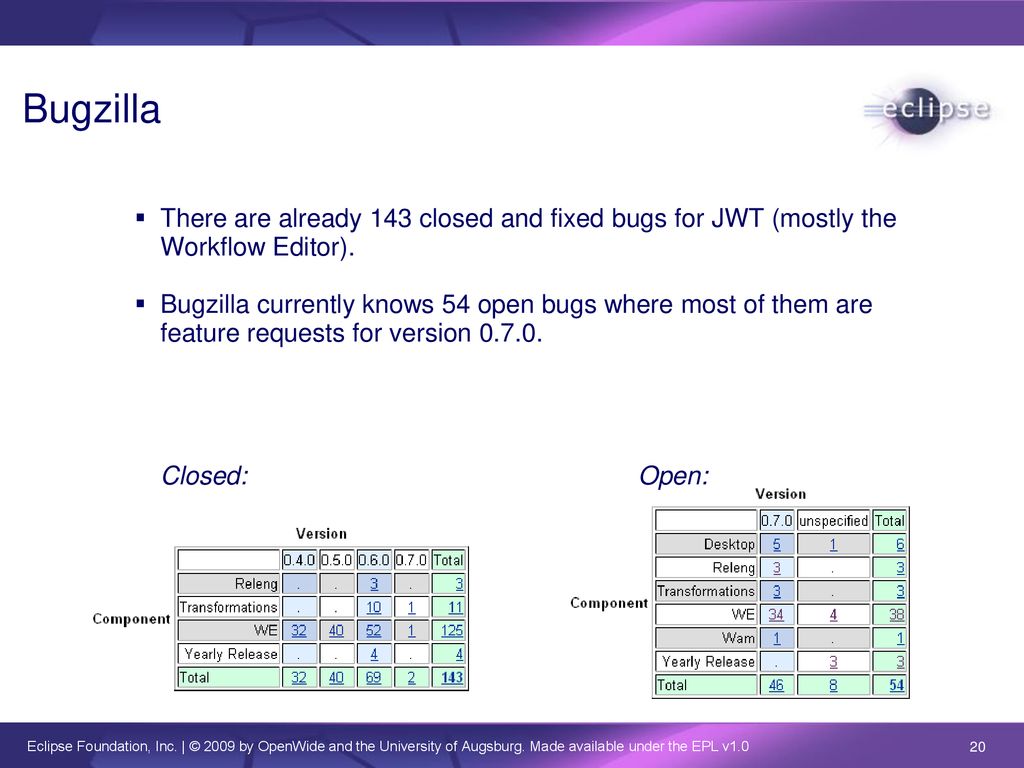Open Closed Total row 0.5.0 link 40
Image resolution: width=1024 pixels, height=768 pixels.
[x=336, y=678]
